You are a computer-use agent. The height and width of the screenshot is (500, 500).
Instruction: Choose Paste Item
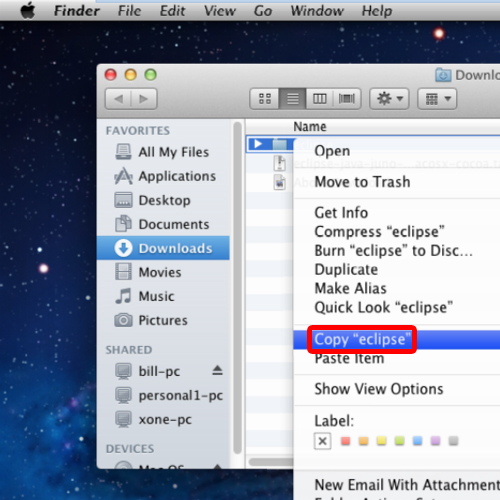pyautogui.click(x=397, y=359)
